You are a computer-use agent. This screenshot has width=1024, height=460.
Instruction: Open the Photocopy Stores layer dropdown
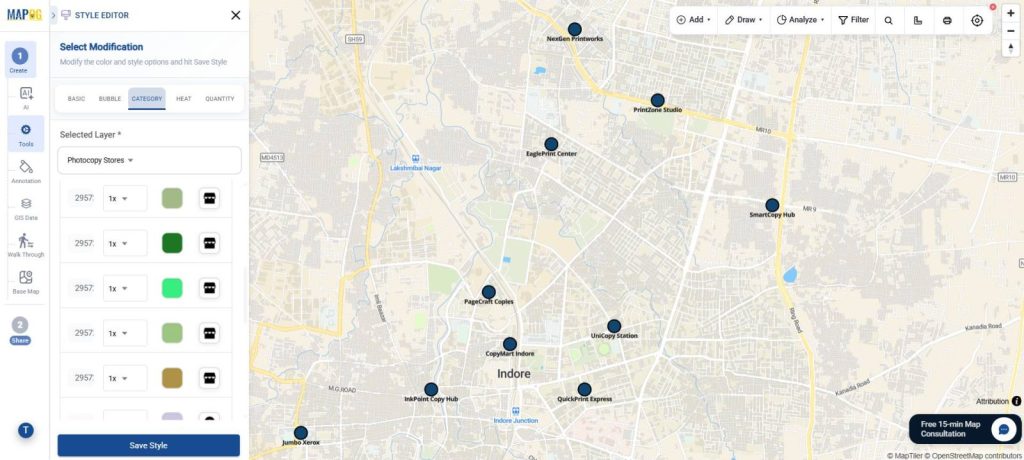(150, 160)
